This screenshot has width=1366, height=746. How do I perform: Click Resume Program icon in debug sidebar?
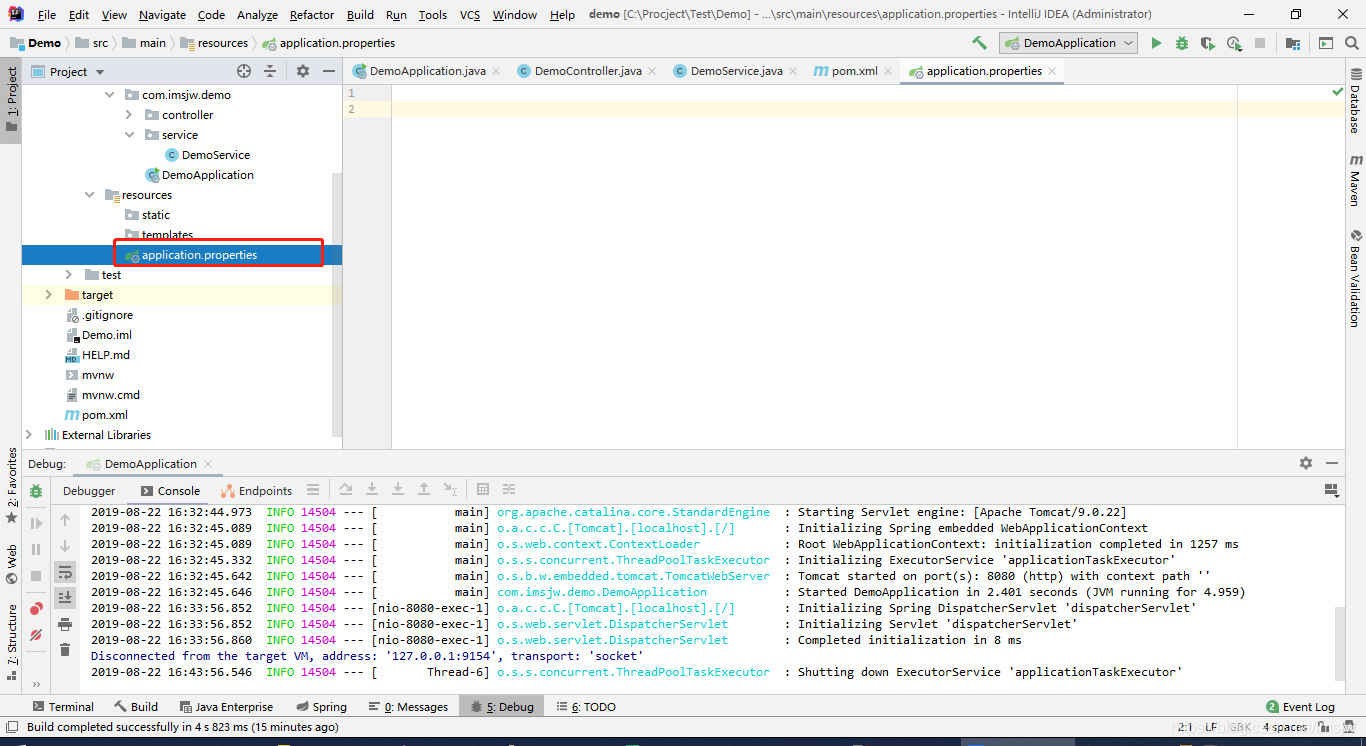pyautogui.click(x=36, y=523)
